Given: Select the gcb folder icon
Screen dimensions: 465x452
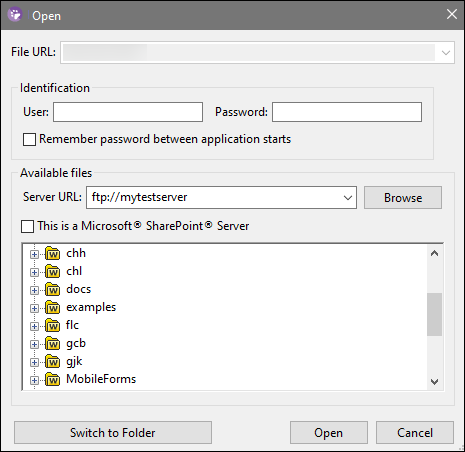Looking at the screenshot, I should [x=52, y=343].
